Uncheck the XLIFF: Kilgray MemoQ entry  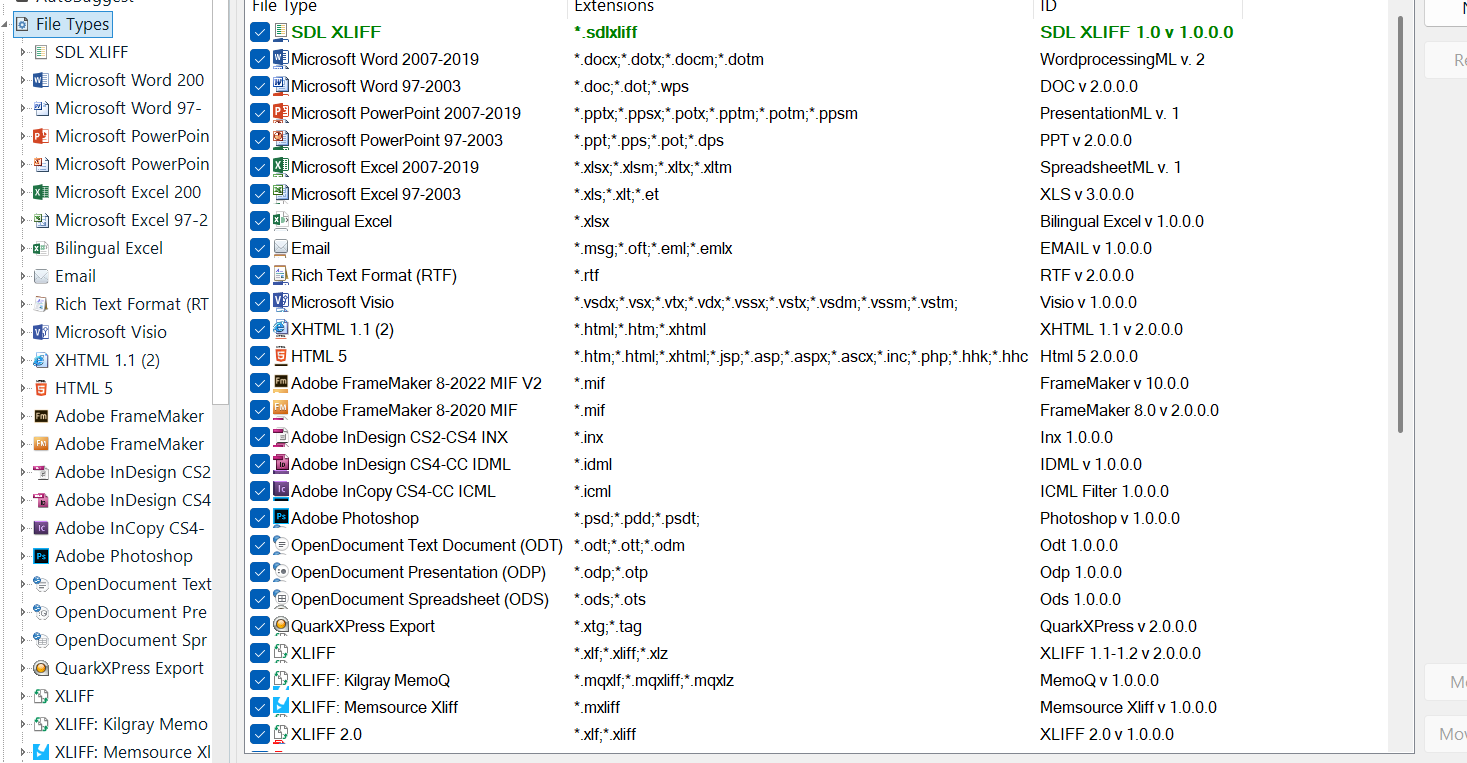pyautogui.click(x=259, y=680)
